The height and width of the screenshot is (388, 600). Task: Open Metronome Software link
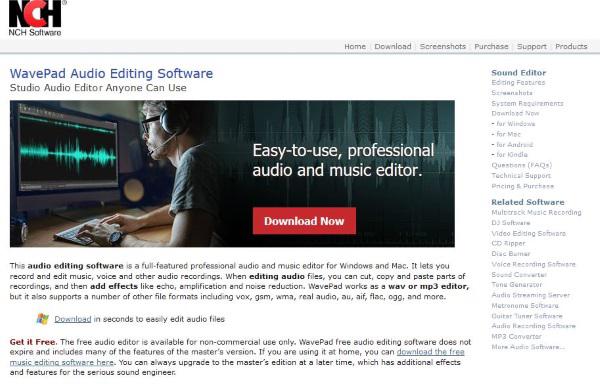[x=525, y=305]
